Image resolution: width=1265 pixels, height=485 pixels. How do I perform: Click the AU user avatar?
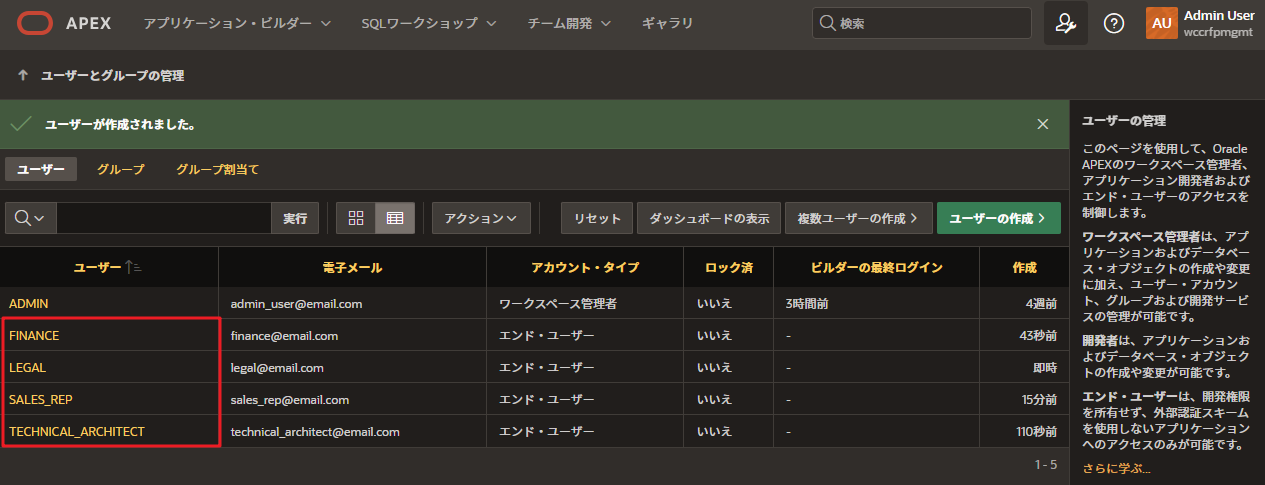click(x=1161, y=23)
